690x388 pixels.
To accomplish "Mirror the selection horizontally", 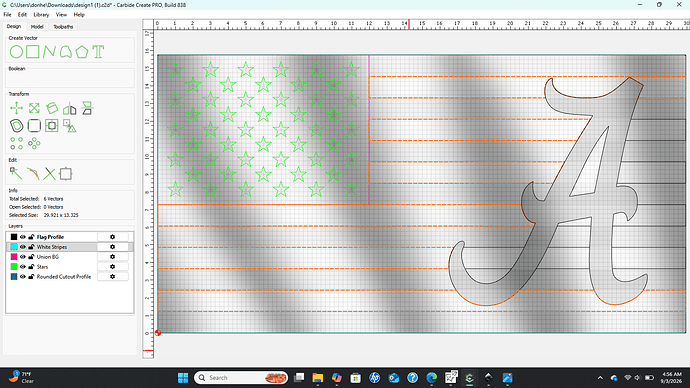I will 70,108.
